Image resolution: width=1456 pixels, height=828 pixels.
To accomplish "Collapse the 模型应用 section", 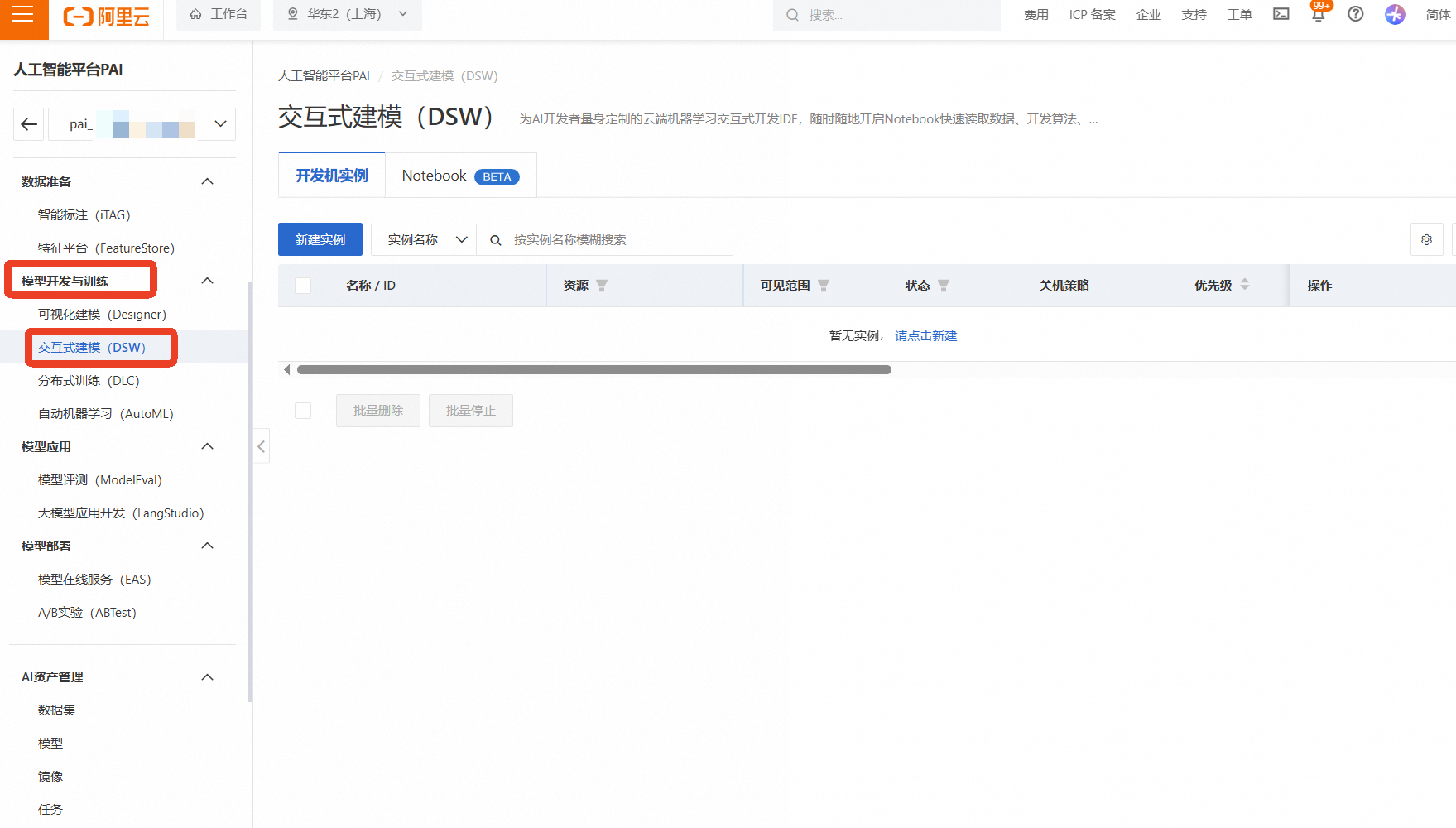I will pos(208,446).
